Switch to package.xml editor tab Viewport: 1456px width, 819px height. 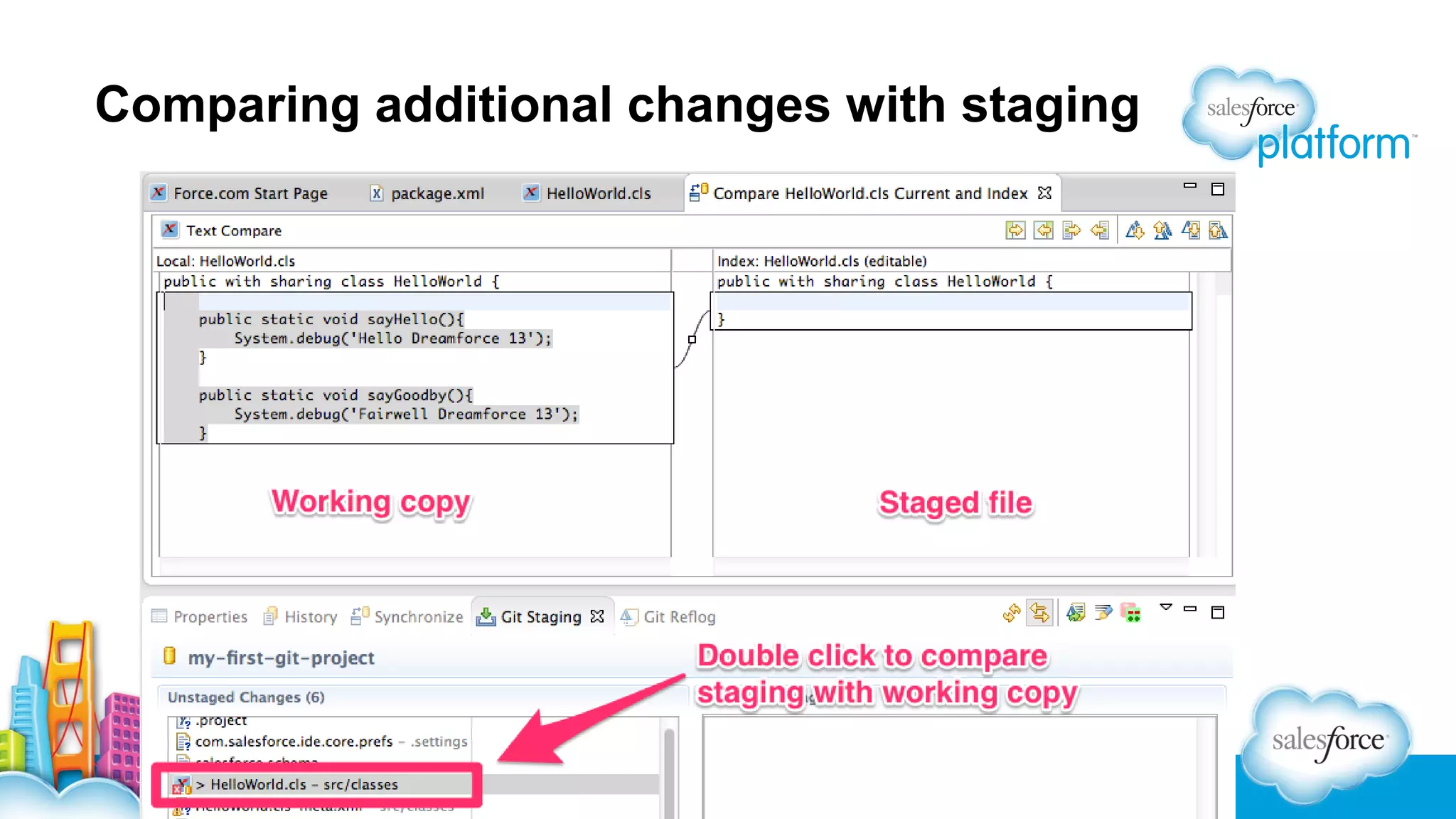(427, 193)
